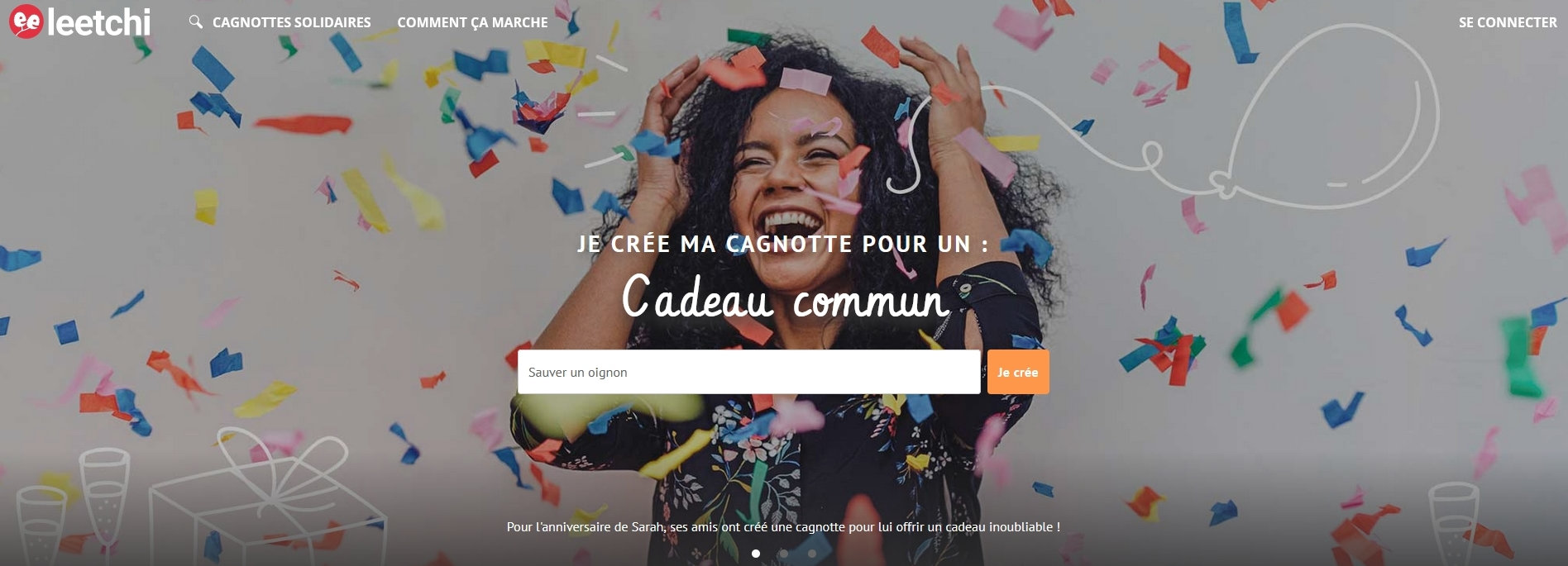Click the Sarah anniversary caption text
The image size is (1568, 566).
pos(783,526)
